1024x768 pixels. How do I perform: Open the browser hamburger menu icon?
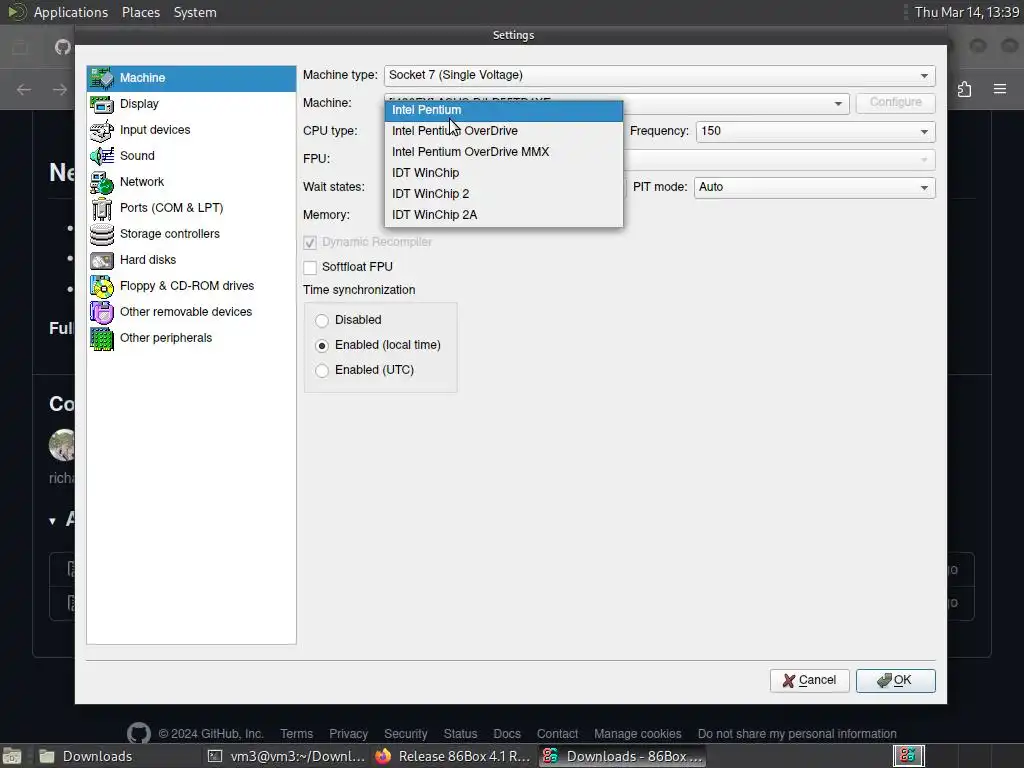1000,89
